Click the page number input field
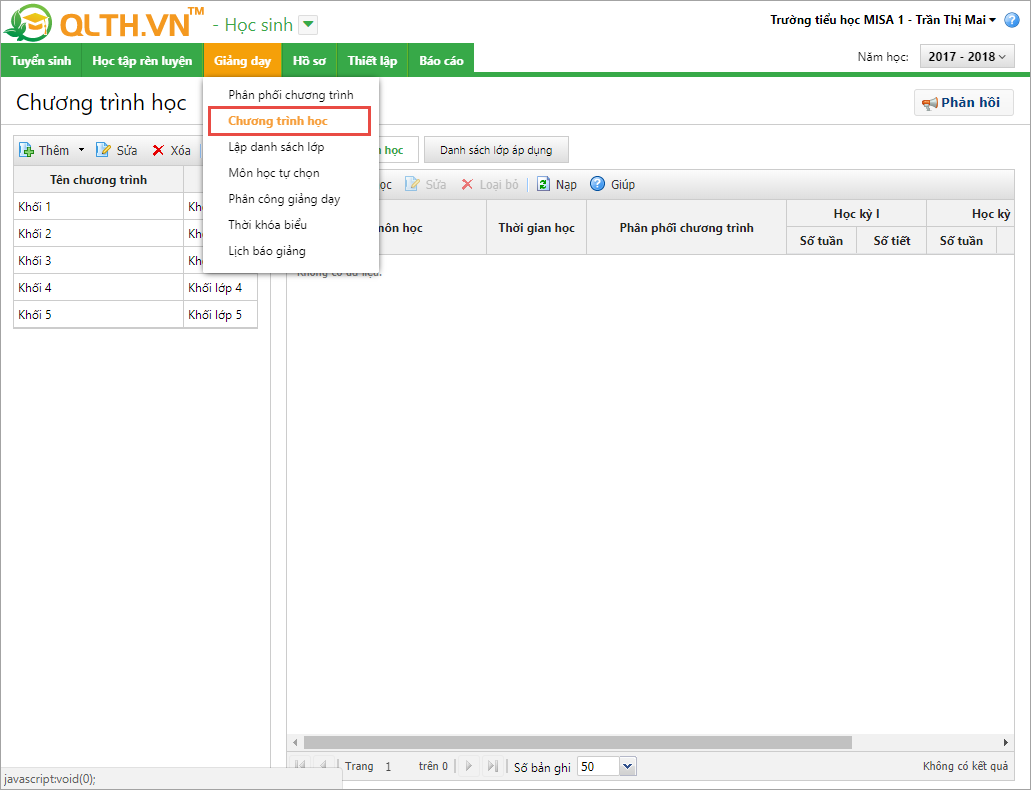 tap(395, 766)
